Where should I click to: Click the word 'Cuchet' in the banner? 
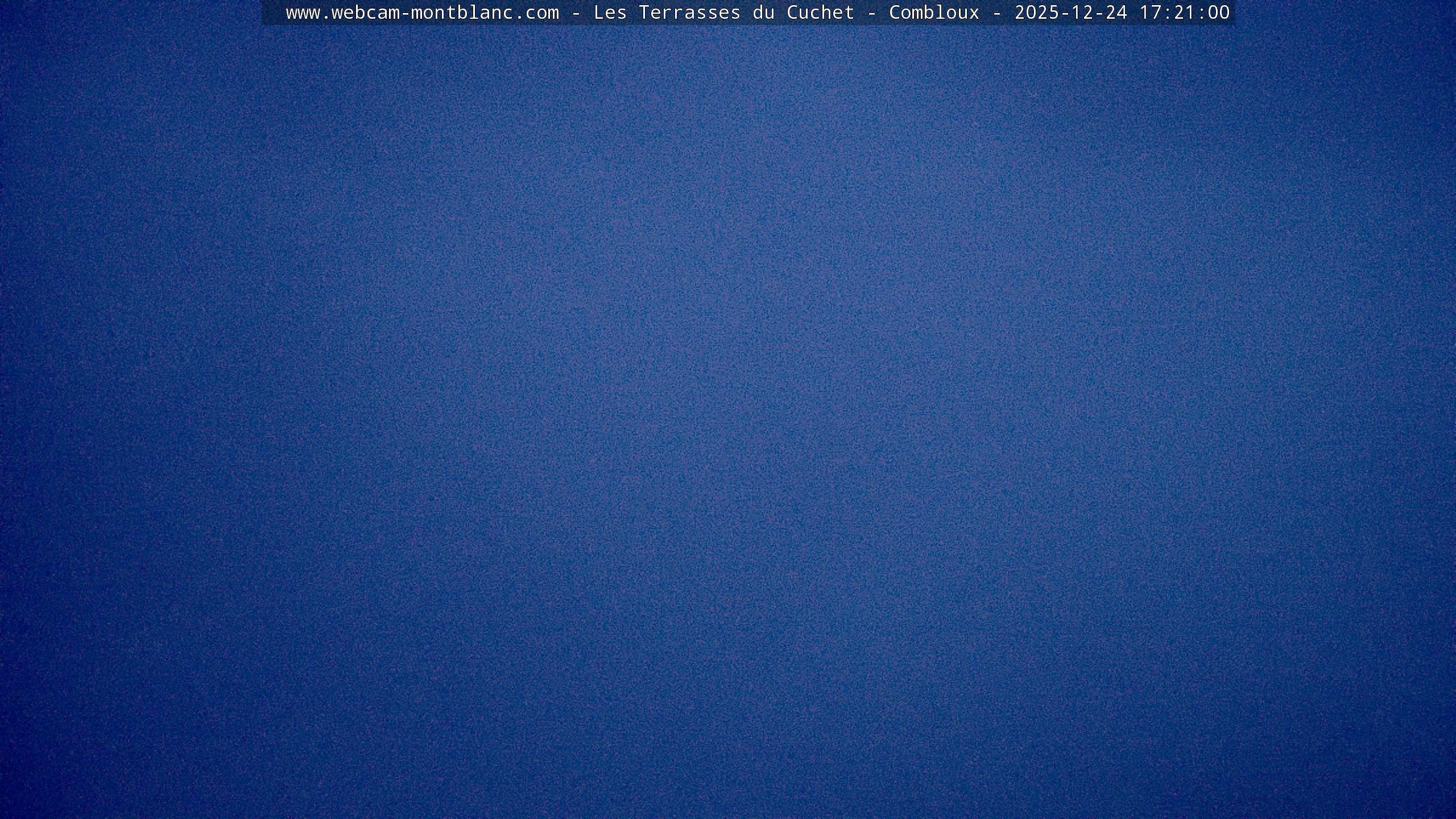coord(820,13)
